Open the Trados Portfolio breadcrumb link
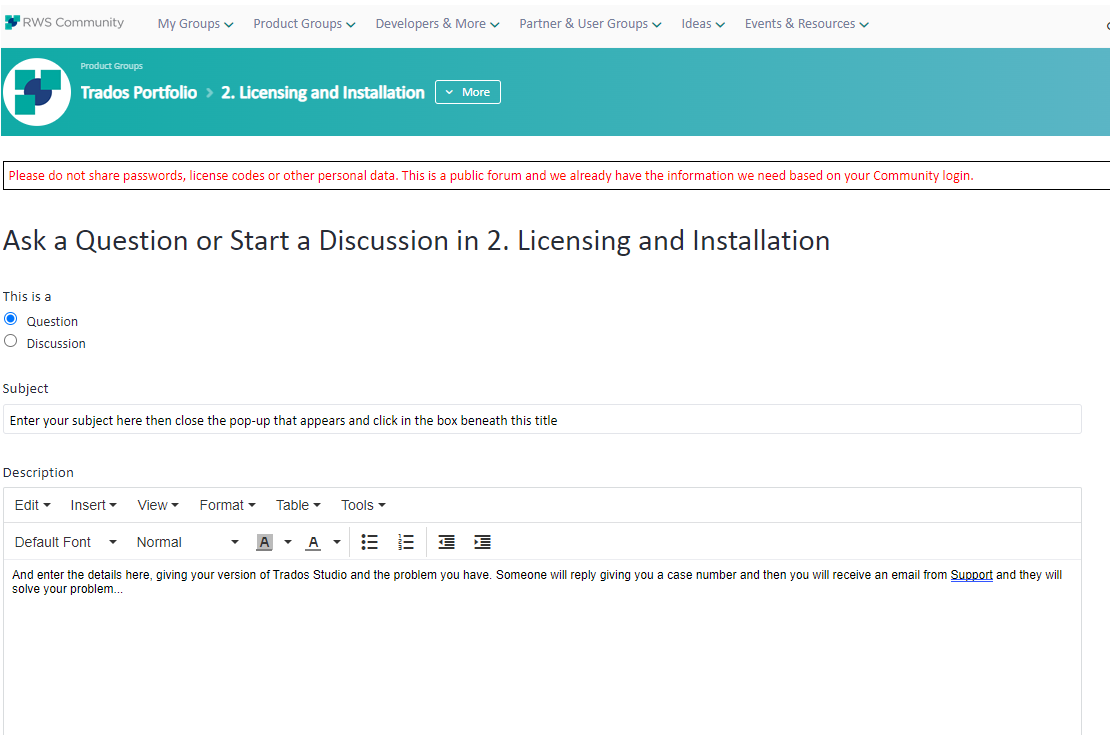 click(139, 92)
